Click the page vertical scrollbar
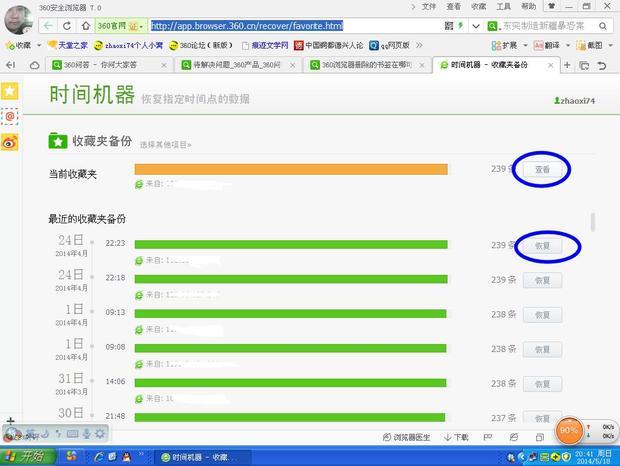620x466 pixels. (594, 221)
